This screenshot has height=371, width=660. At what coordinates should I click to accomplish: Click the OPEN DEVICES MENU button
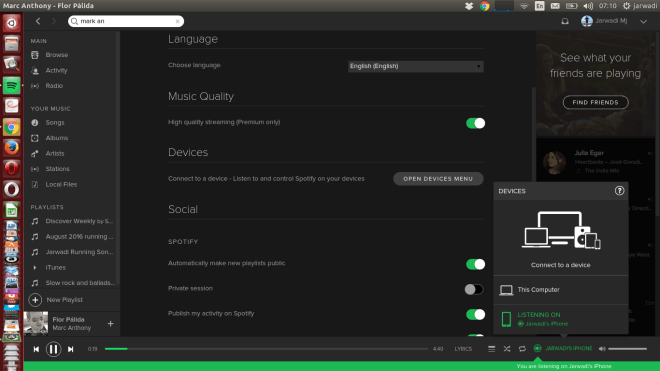tap(438, 179)
